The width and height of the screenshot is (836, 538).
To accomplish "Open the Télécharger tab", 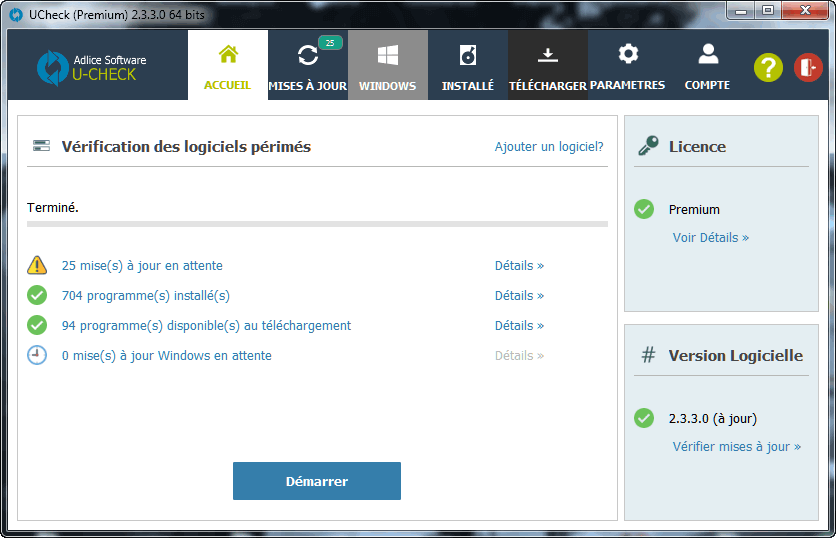I will 548,66.
